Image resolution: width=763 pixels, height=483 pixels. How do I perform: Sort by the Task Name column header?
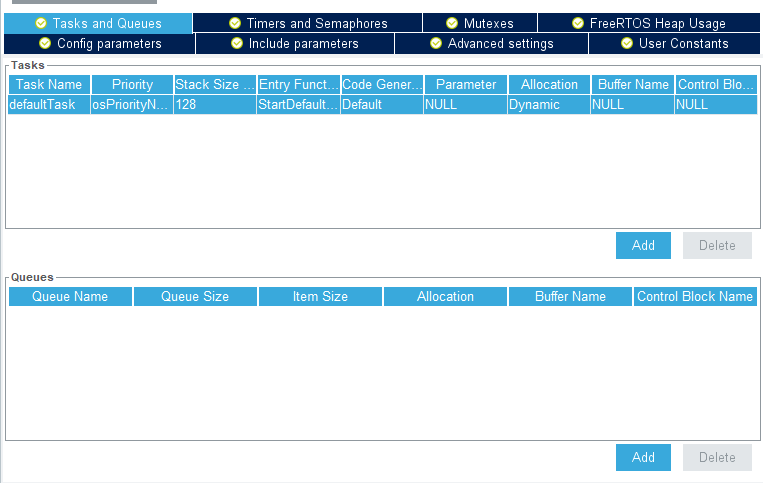pos(49,85)
